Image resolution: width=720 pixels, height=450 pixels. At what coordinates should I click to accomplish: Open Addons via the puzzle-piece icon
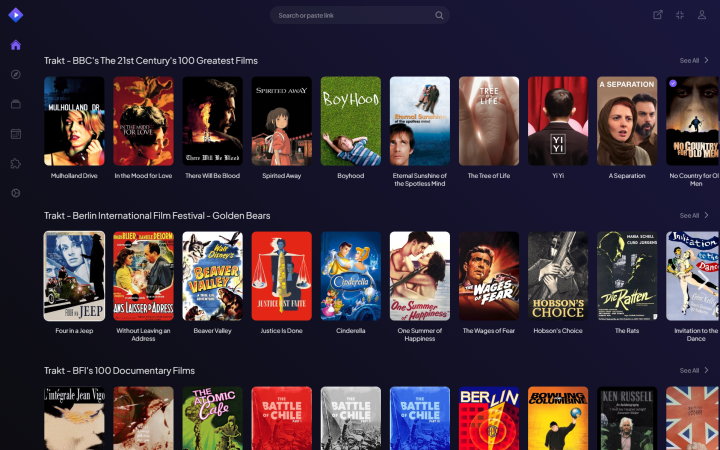[15, 163]
